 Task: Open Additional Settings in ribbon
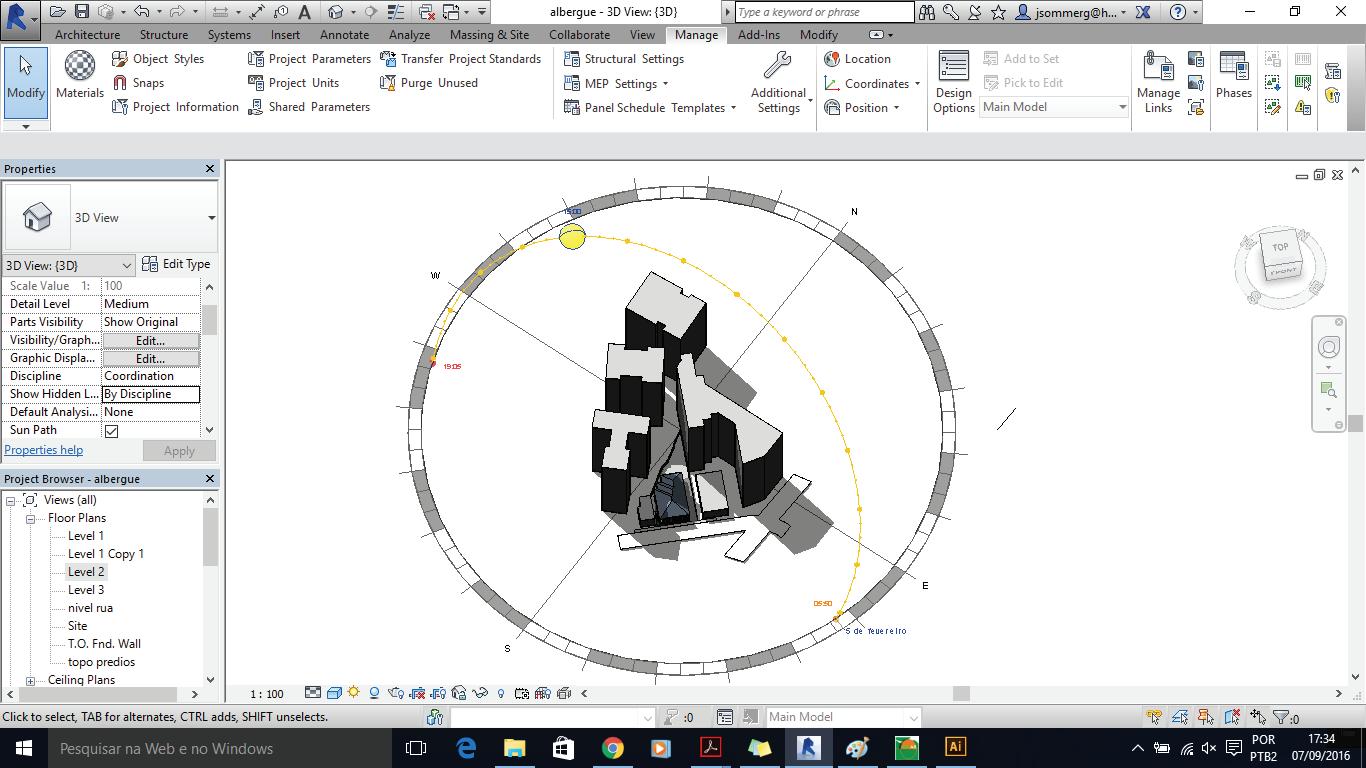point(778,82)
